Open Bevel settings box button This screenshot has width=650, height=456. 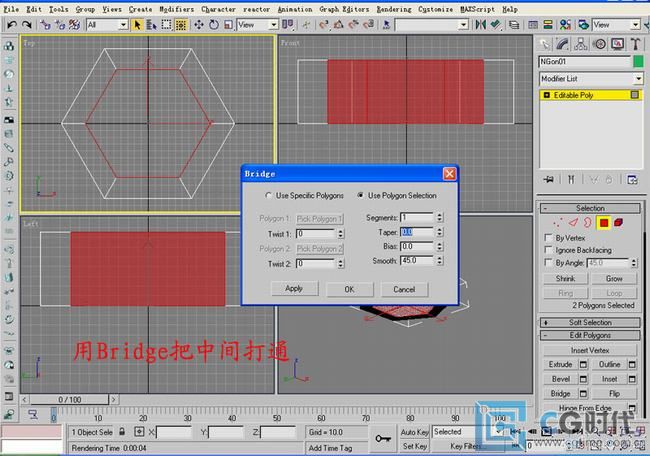[583, 379]
